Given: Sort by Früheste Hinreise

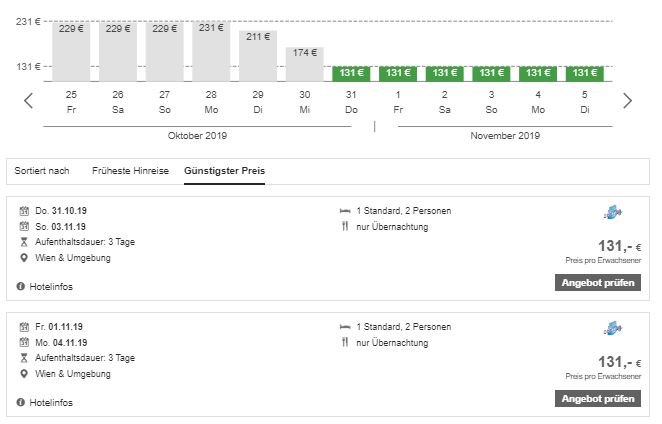Looking at the screenshot, I should [130, 171].
